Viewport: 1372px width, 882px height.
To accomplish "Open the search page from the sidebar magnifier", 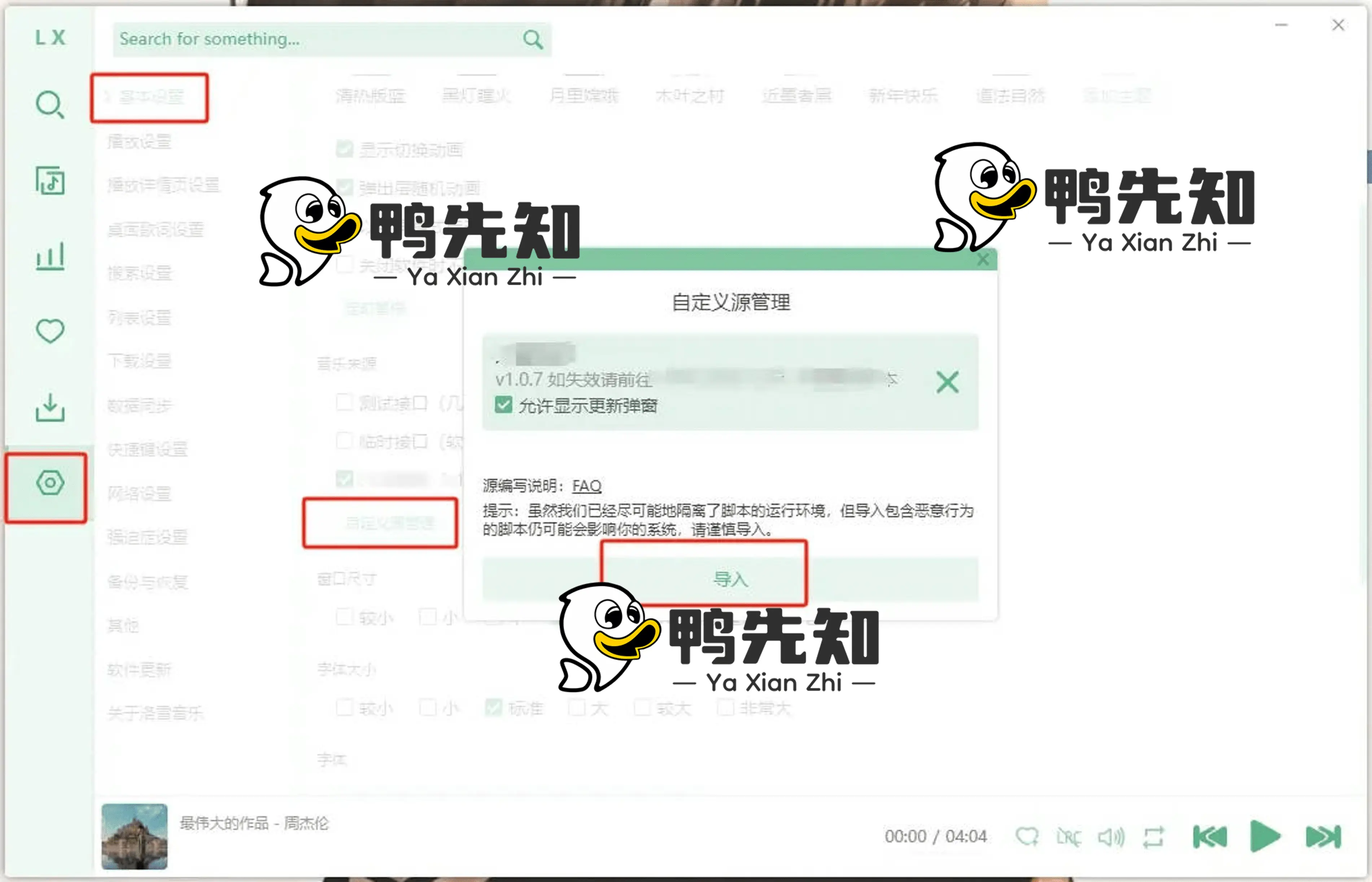I will click(x=49, y=105).
